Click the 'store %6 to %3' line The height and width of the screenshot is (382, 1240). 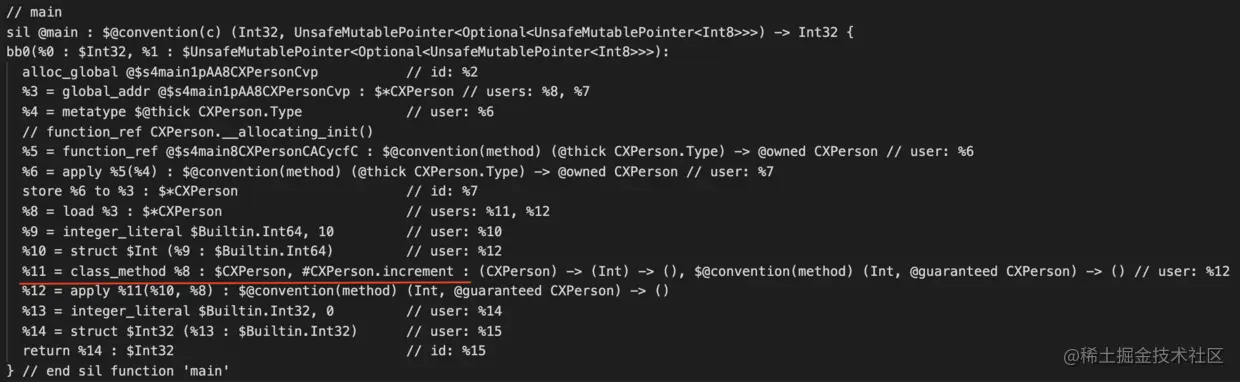point(250,192)
